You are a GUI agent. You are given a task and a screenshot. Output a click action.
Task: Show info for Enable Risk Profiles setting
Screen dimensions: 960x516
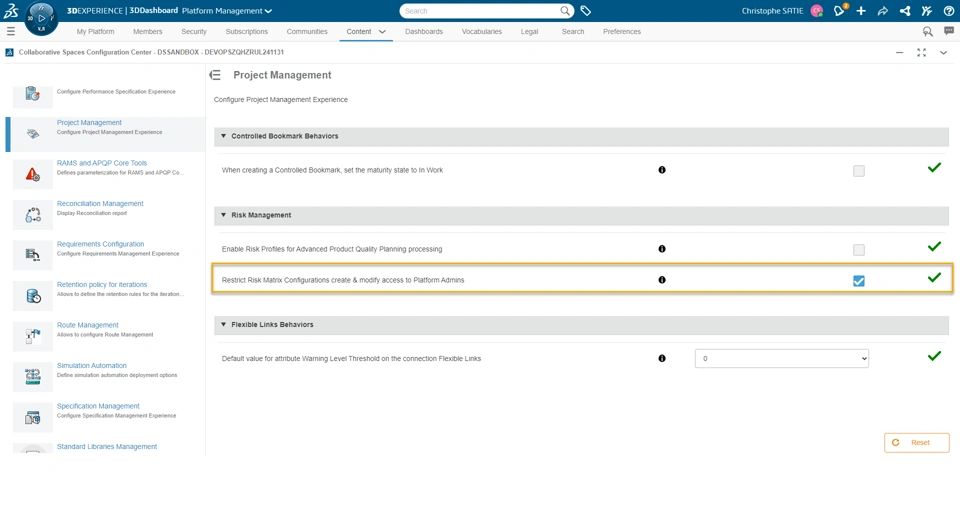tap(662, 249)
